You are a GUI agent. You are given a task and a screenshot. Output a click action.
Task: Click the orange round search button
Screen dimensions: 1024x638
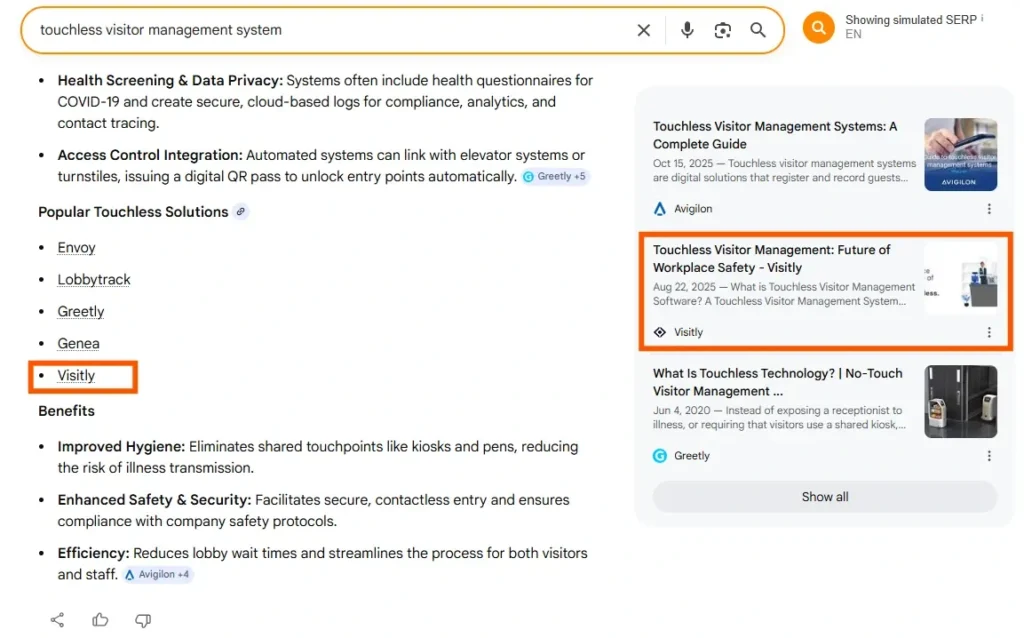[x=818, y=27]
